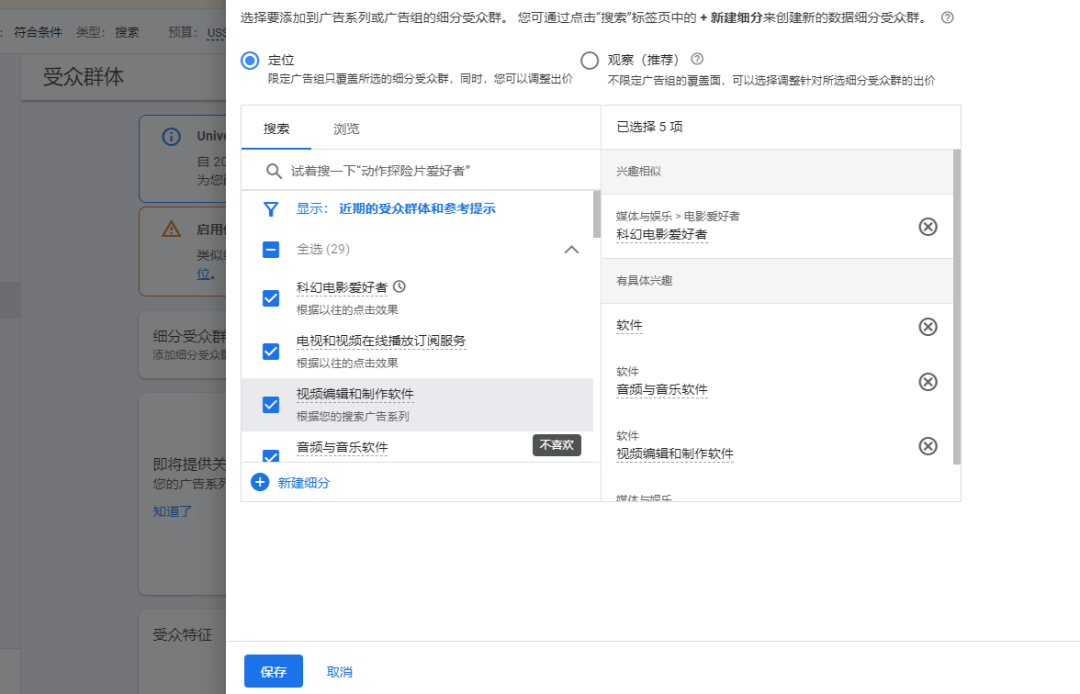Click the 已选择 5 项 header
Image resolution: width=1080 pixels, height=694 pixels.
(649, 127)
